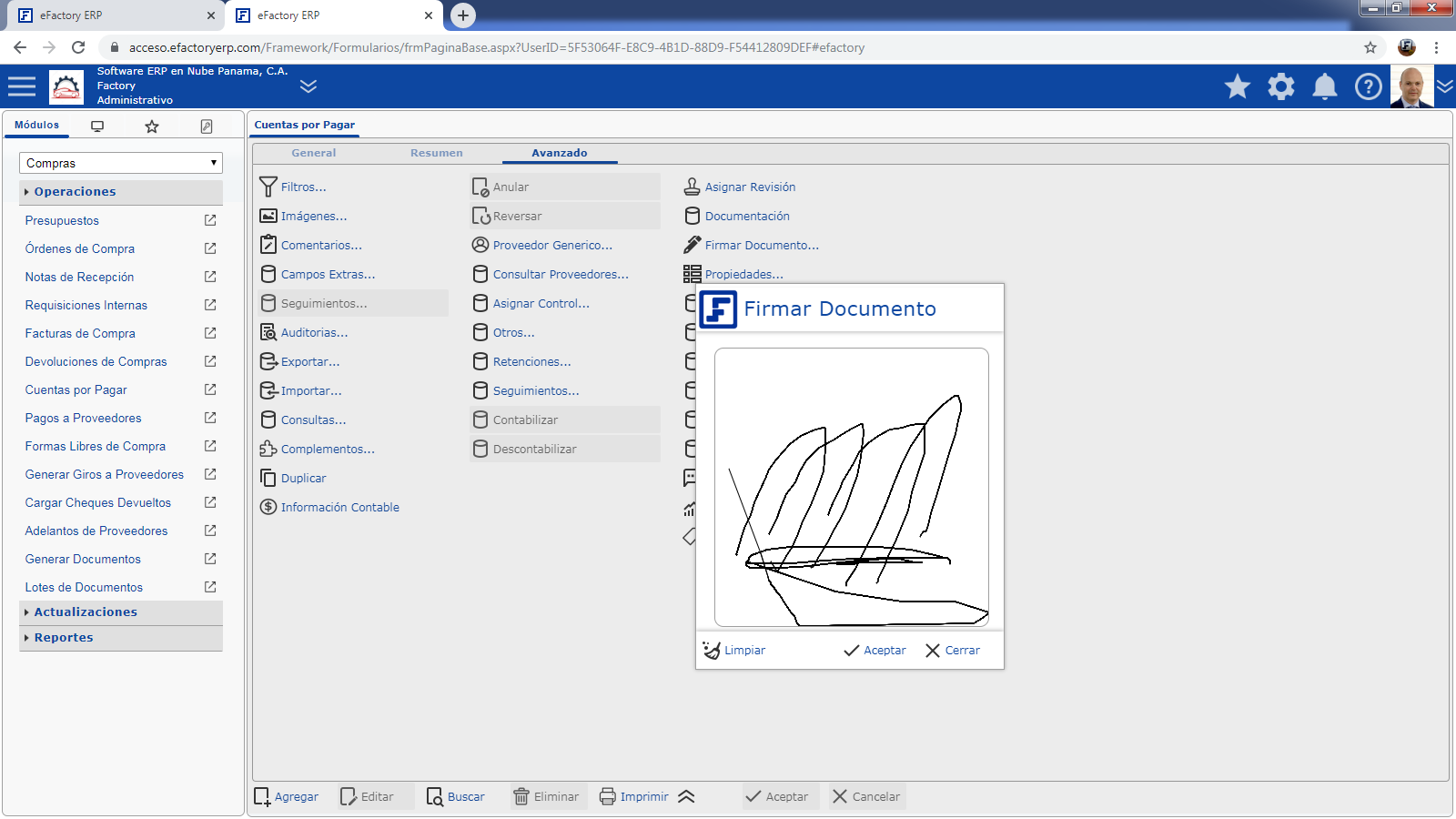Image resolution: width=1456 pixels, height=819 pixels.
Task: Open a new browser tab
Action: [463, 15]
